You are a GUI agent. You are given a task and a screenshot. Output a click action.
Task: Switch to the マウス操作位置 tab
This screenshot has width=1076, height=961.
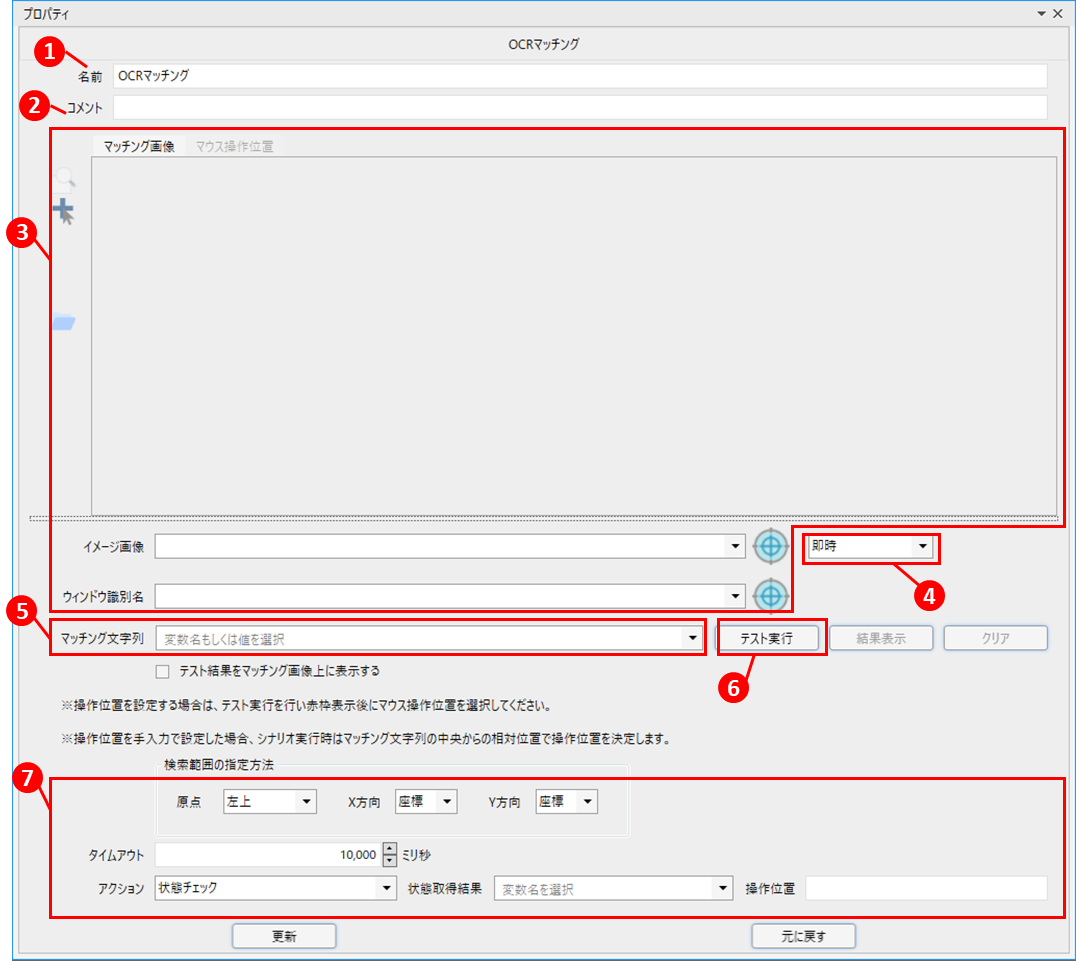click(x=234, y=144)
